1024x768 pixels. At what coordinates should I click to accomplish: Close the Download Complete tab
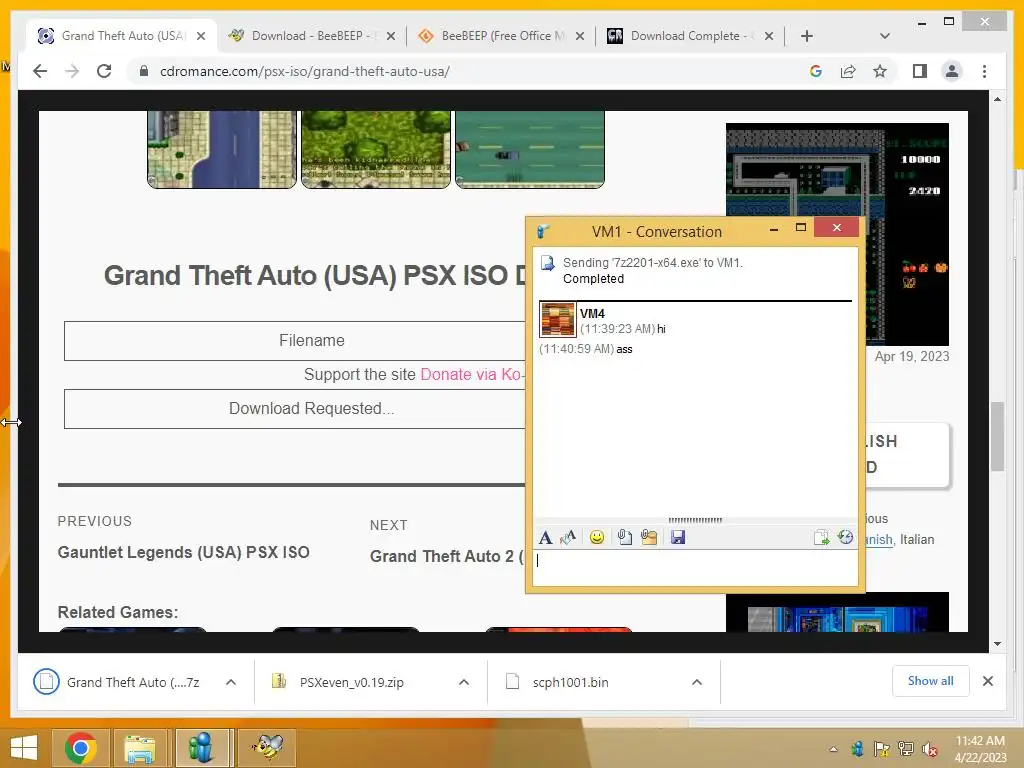tap(769, 36)
